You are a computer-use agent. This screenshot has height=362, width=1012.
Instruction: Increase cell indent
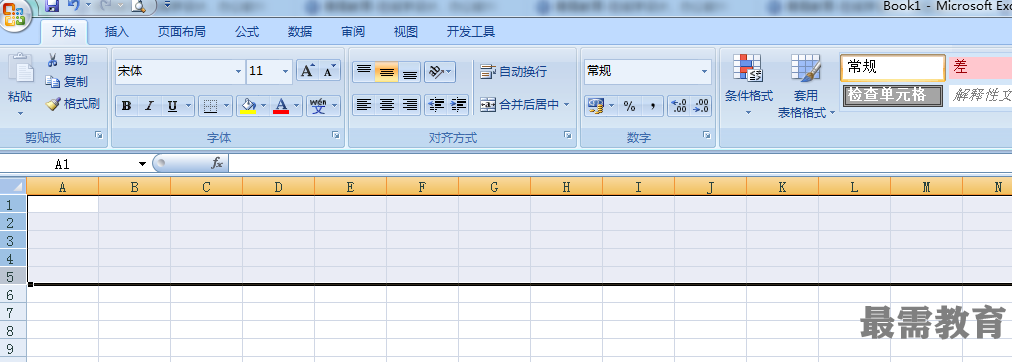pos(458,105)
